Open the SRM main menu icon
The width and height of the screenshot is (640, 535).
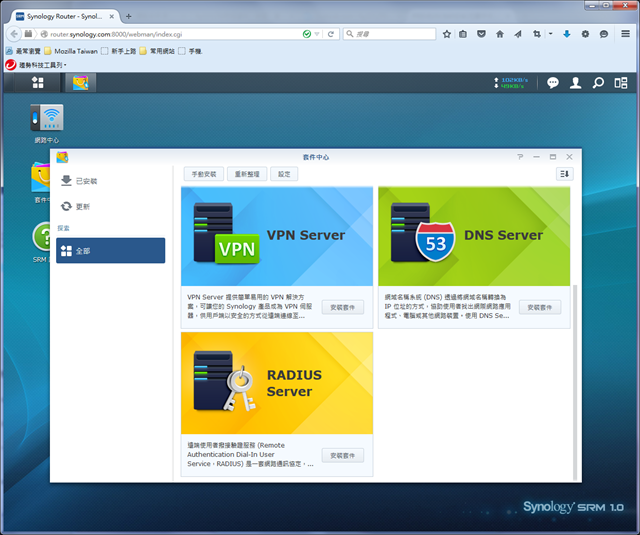click(38, 82)
